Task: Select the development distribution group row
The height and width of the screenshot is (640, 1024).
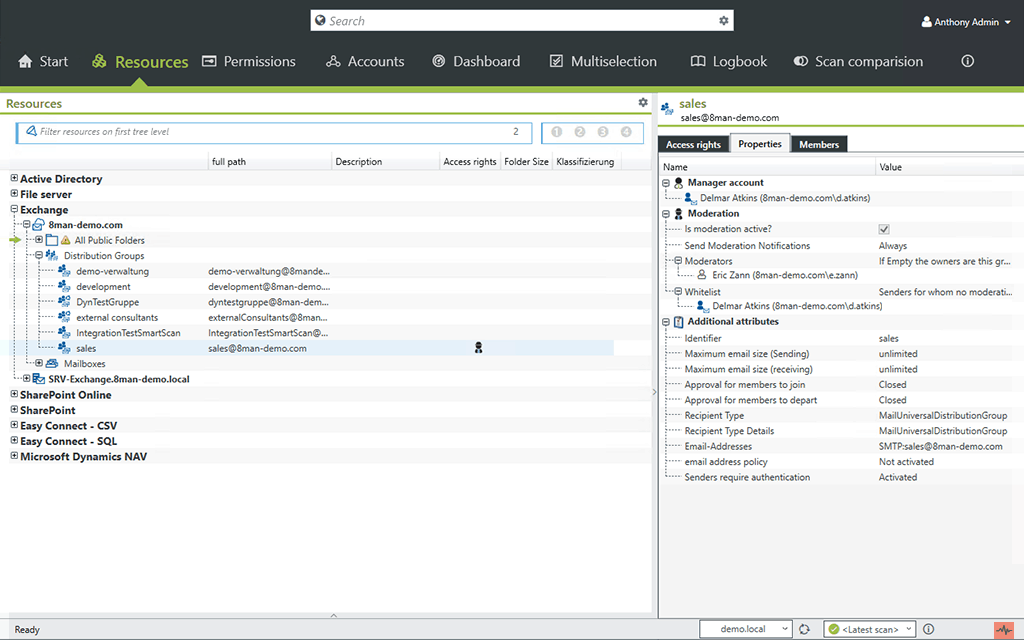Action: coord(307,287)
